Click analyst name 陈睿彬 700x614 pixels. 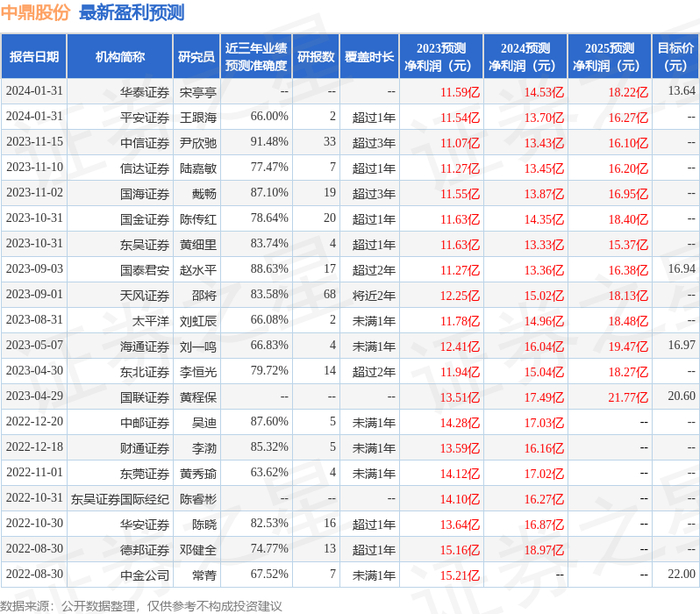[x=198, y=499]
